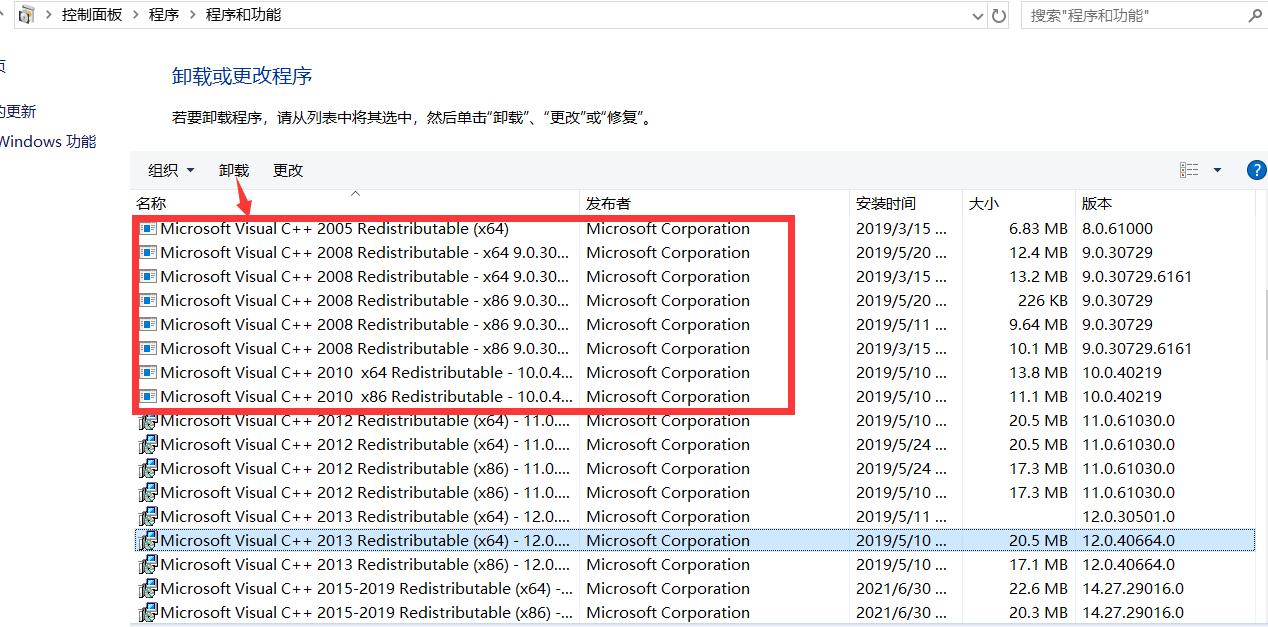
Task: Click the size value 22.6 MB
Action: point(1038,589)
